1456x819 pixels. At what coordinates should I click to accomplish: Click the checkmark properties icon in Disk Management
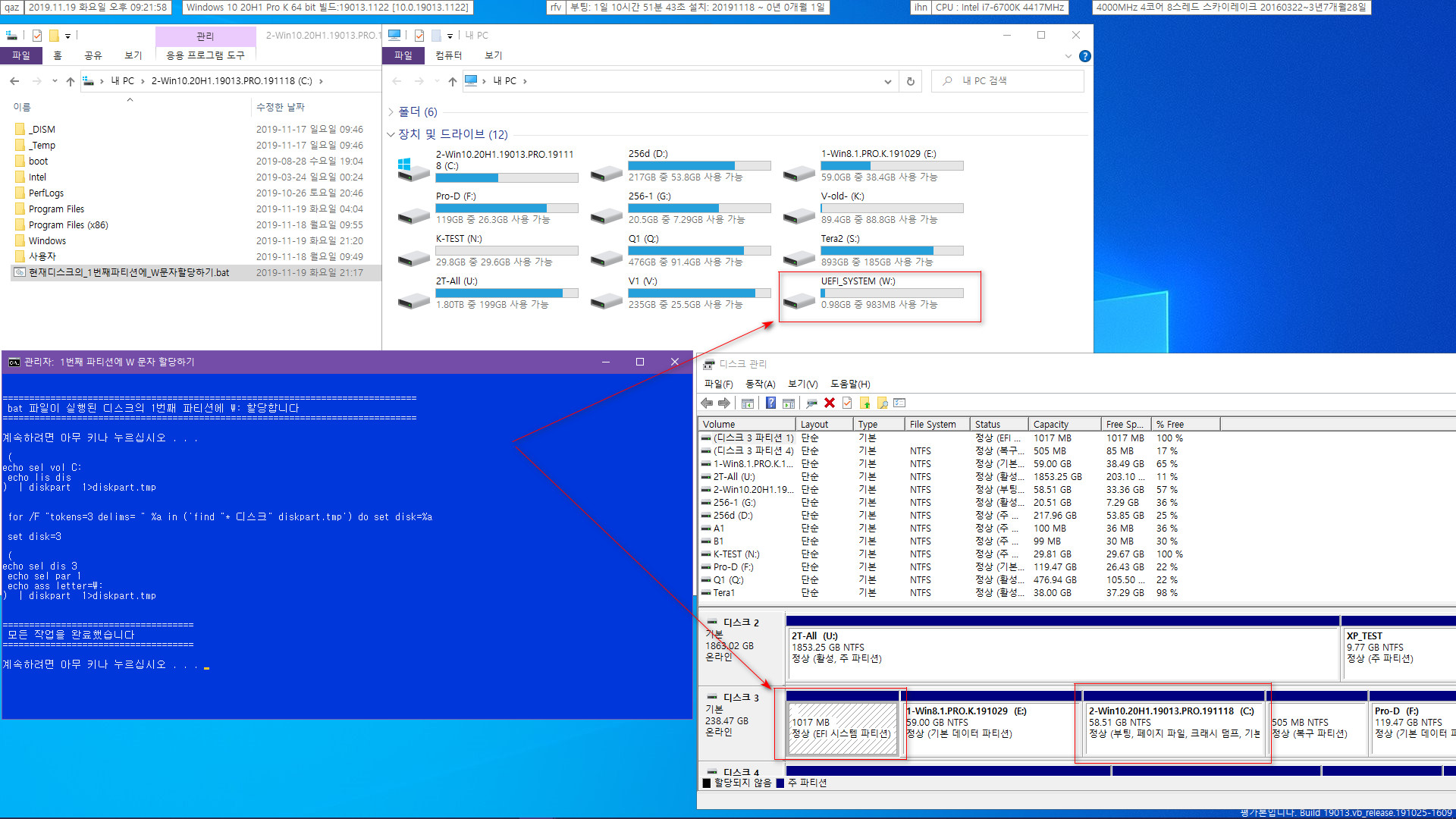[847, 403]
